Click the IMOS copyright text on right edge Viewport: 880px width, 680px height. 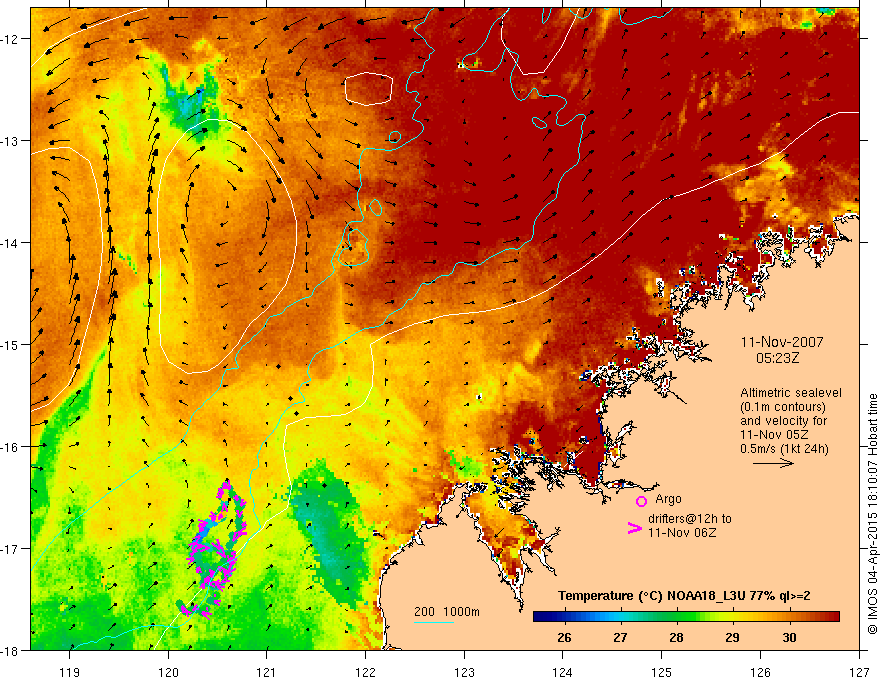(x=872, y=514)
